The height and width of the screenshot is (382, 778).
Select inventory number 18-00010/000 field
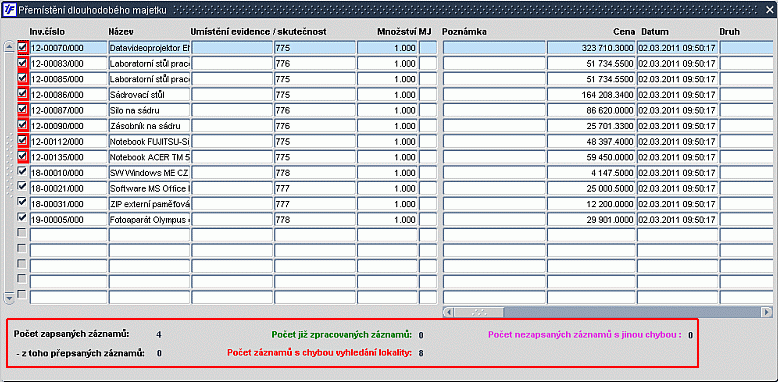tap(68, 173)
